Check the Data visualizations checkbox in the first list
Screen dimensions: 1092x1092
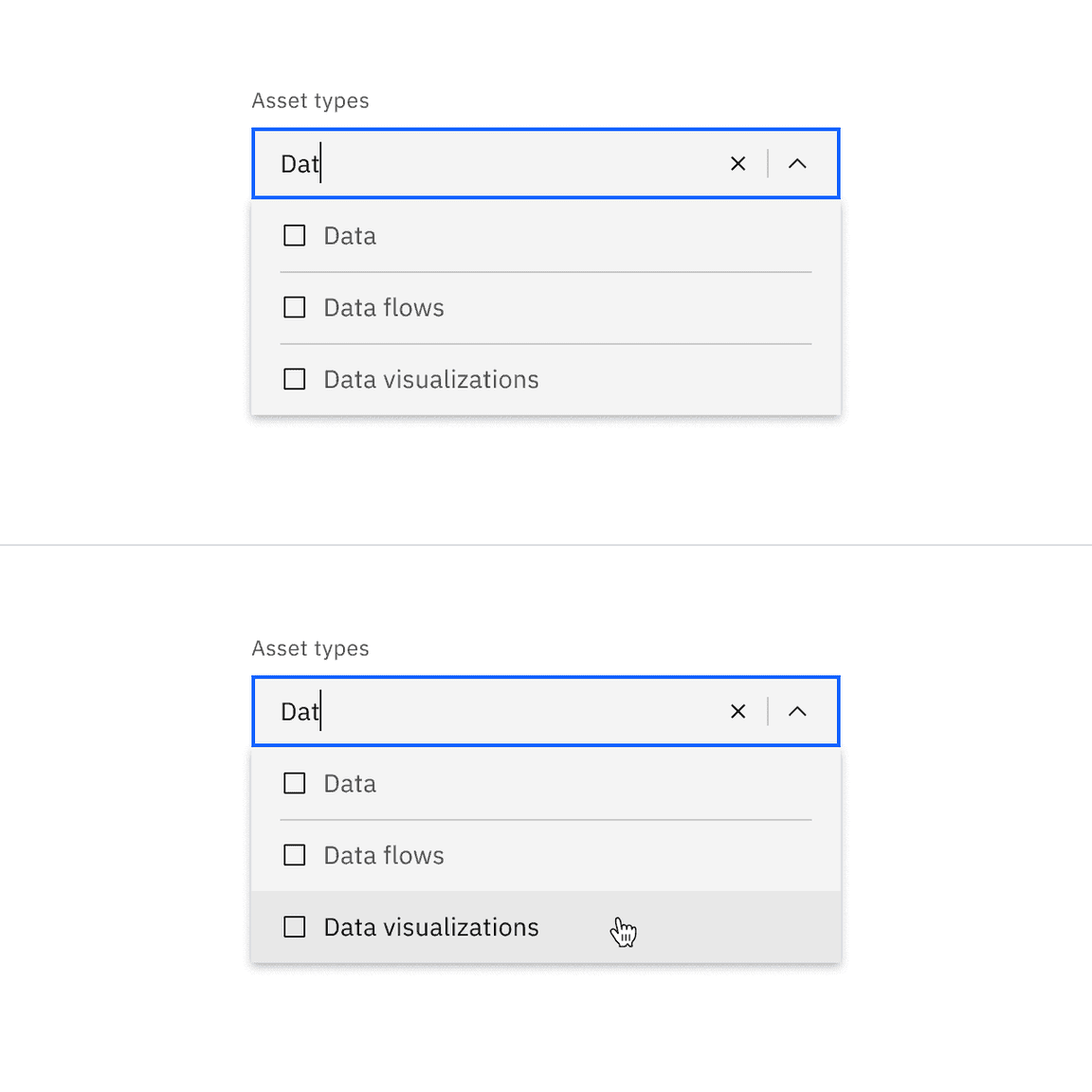[x=294, y=379]
